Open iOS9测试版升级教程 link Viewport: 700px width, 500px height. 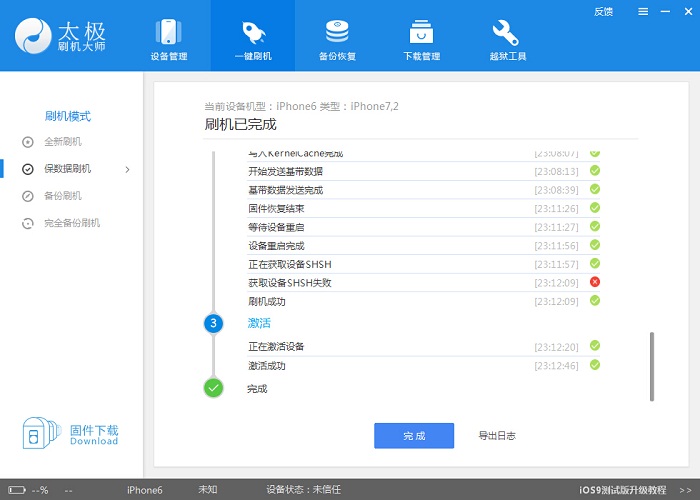(x=622, y=490)
